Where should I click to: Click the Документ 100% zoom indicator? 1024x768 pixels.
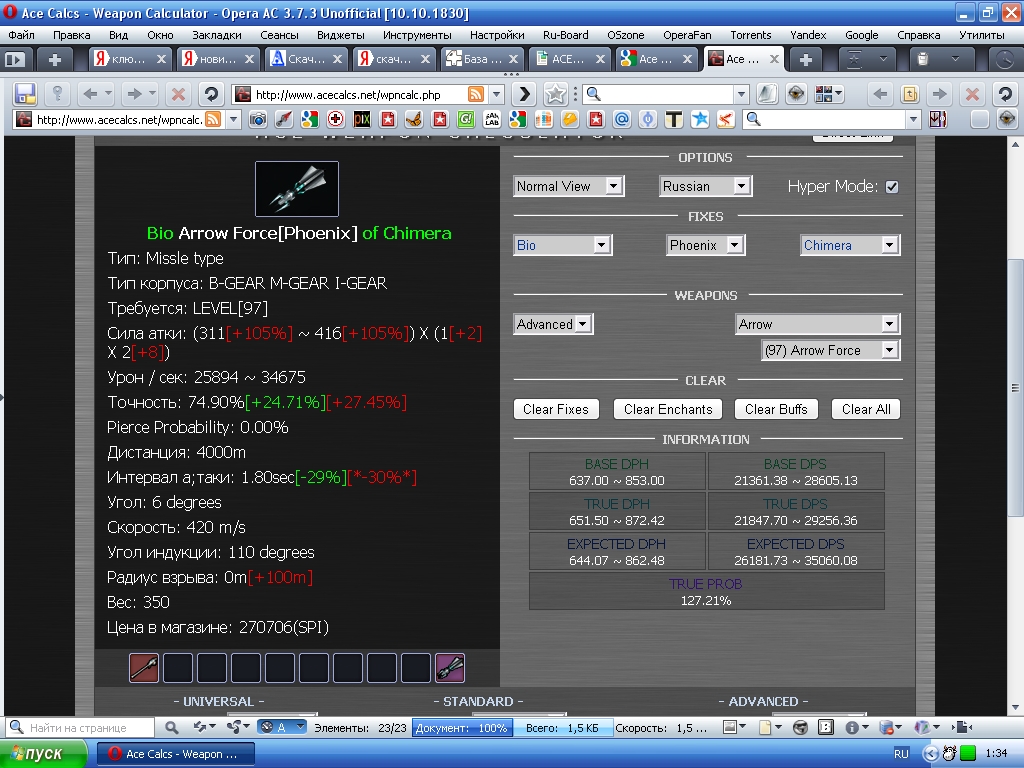[462, 728]
